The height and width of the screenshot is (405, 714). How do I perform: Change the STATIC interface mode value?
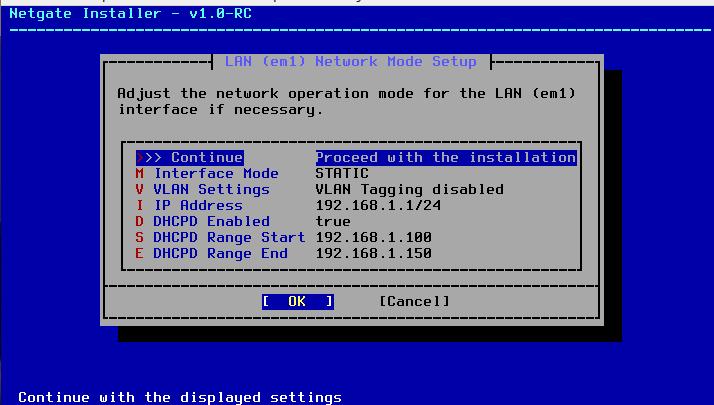tap(342, 173)
